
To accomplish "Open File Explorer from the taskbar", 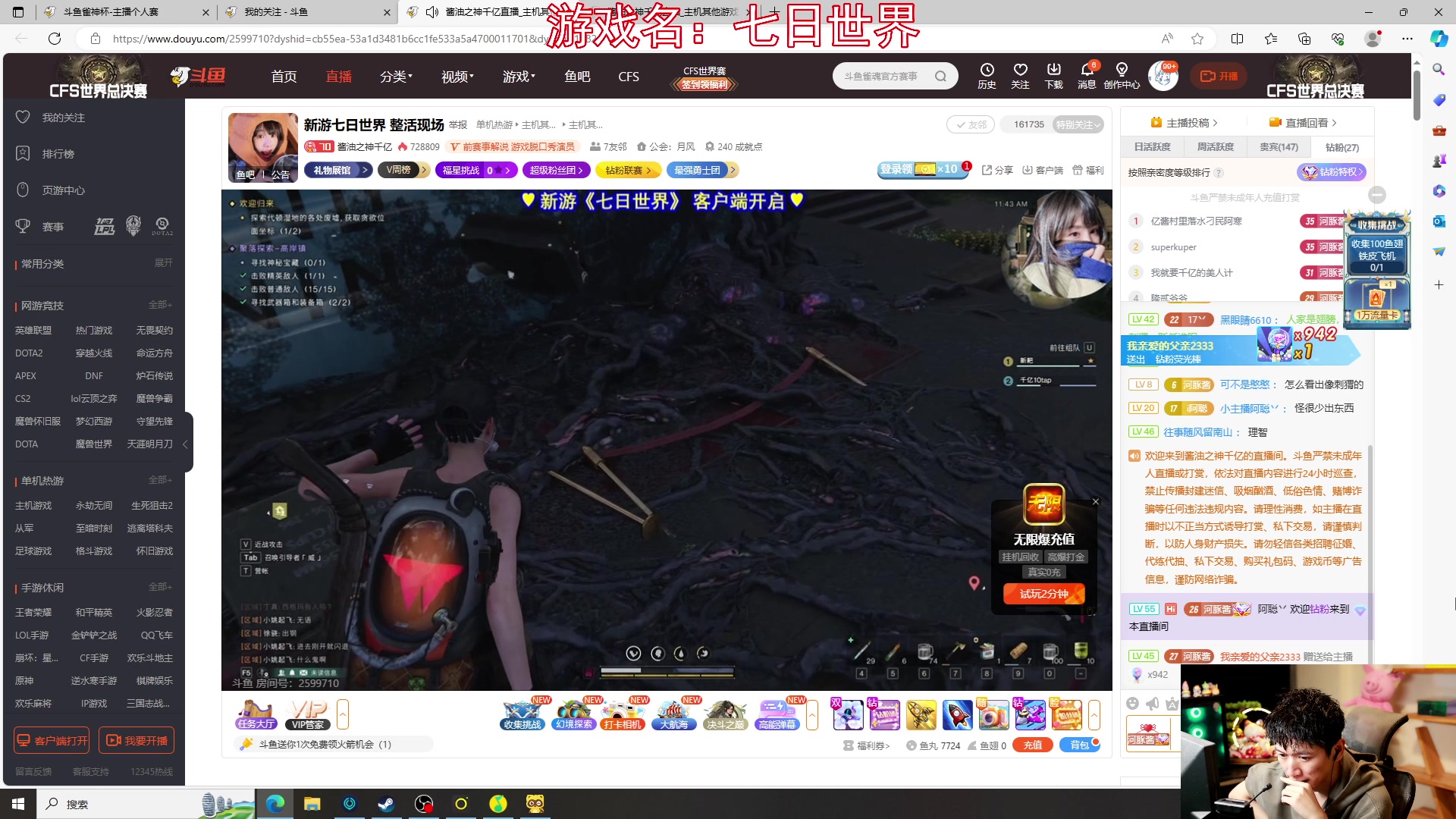I will click(312, 804).
